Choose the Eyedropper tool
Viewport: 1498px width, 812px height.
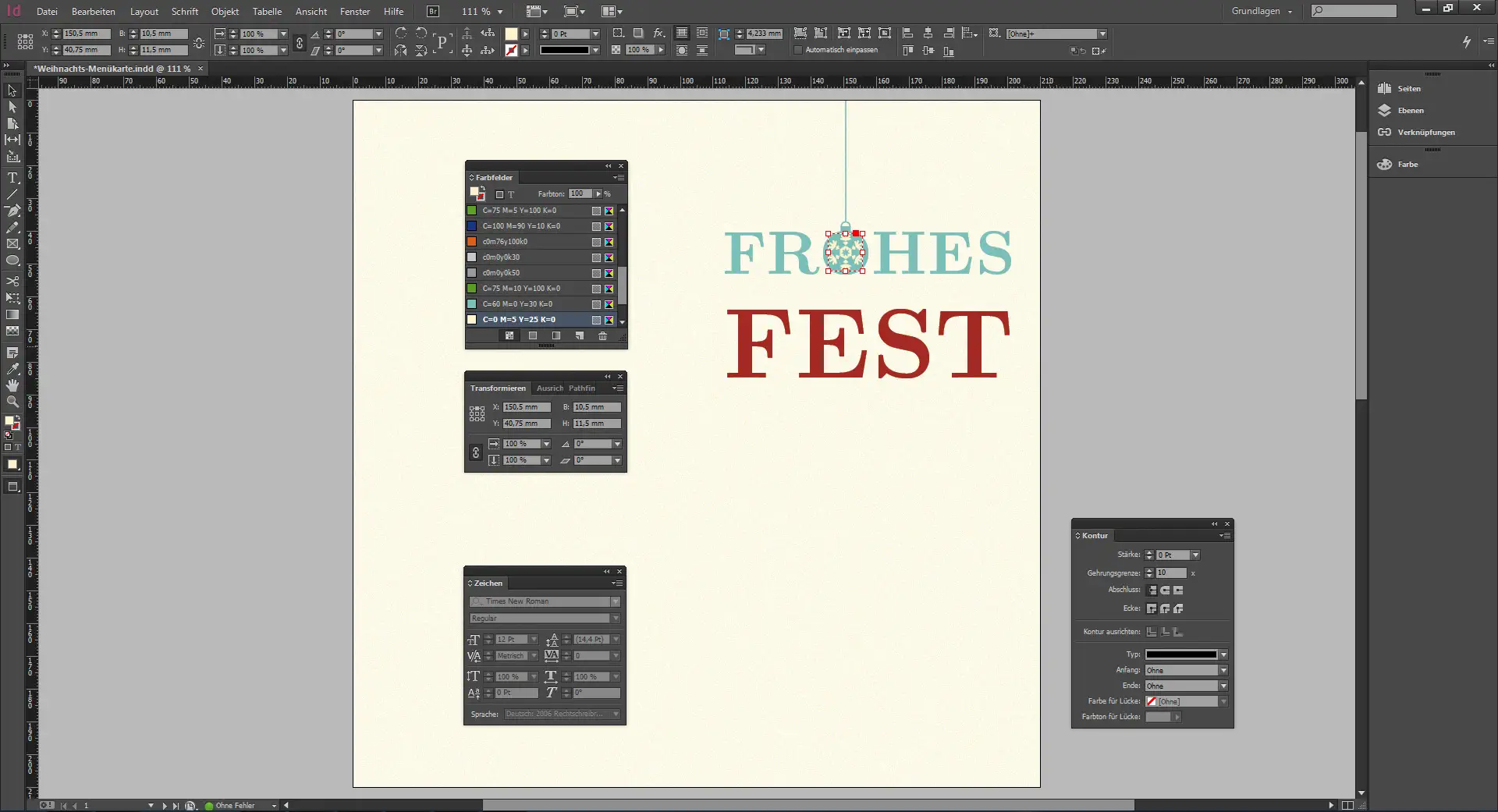(12, 369)
